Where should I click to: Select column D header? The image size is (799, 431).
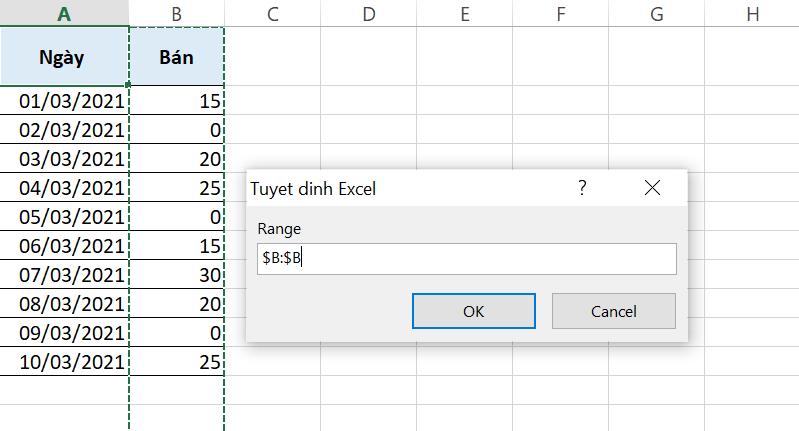368,13
